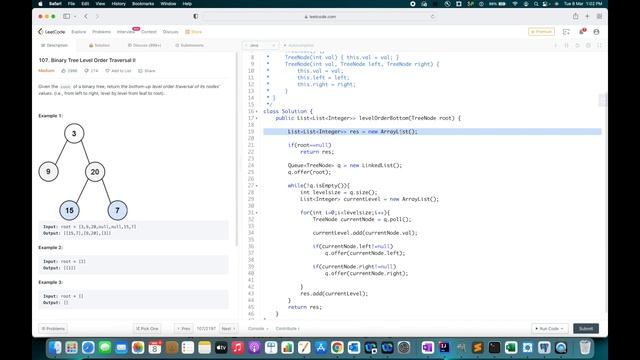Open the Store nav item
This screenshot has height=360, width=640.
[194, 32]
